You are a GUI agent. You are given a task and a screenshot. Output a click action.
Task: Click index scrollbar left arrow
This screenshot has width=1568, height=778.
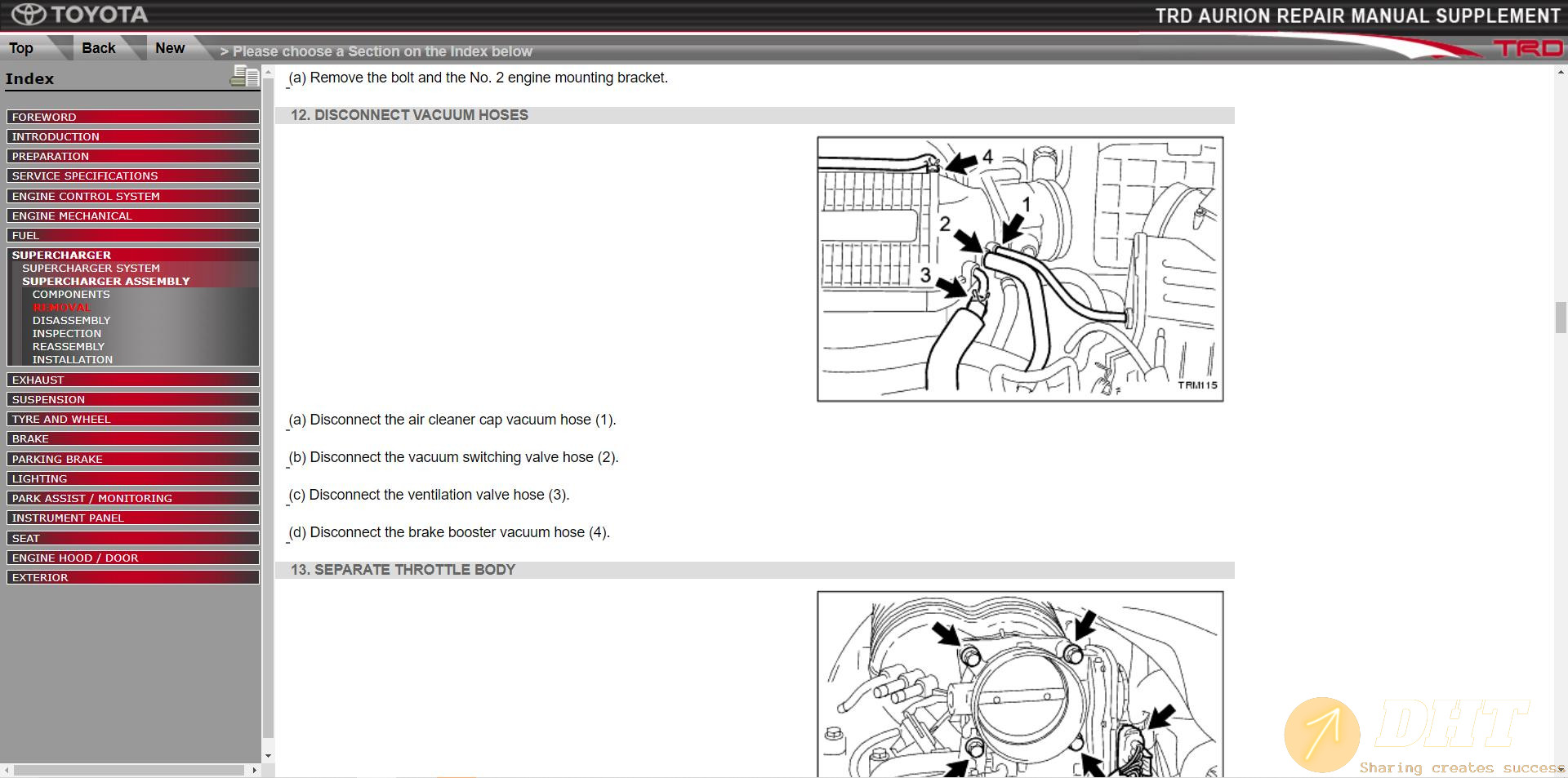point(7,770)
